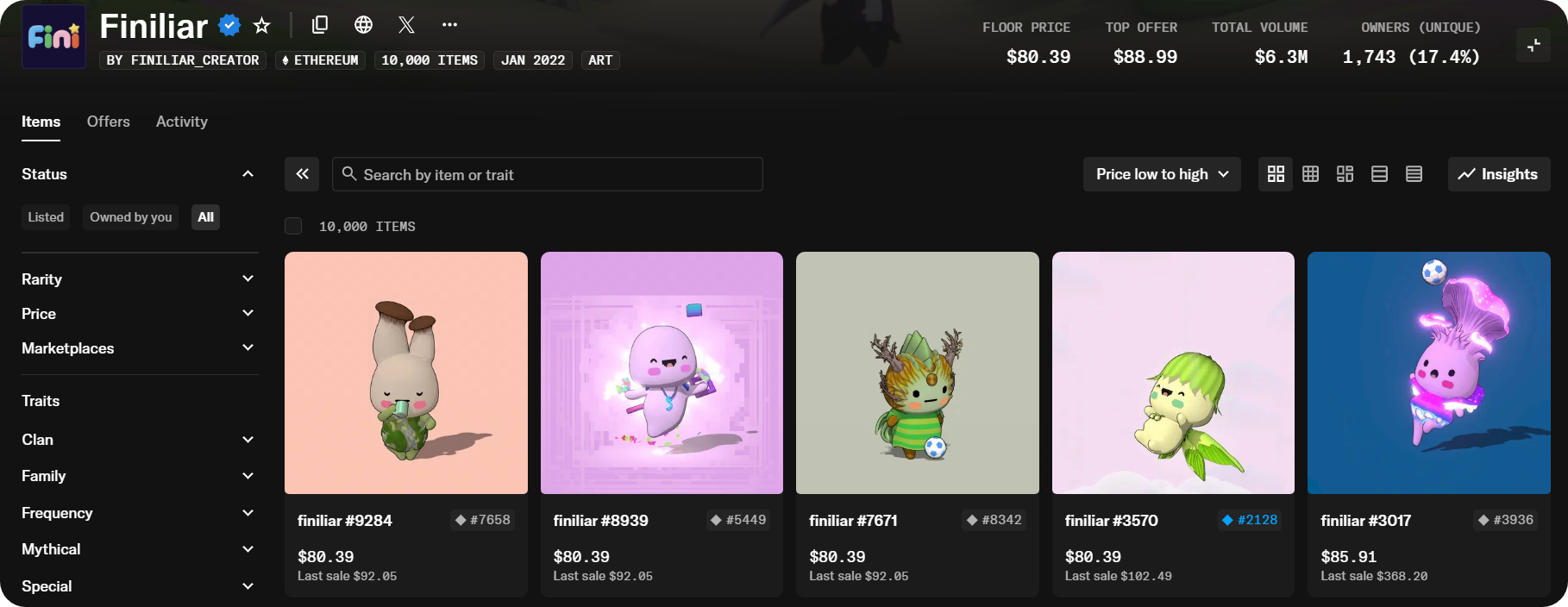Select the Owned by you status filter
Viewport: 1568px width, 607px height.
click(x=131, y=217)
